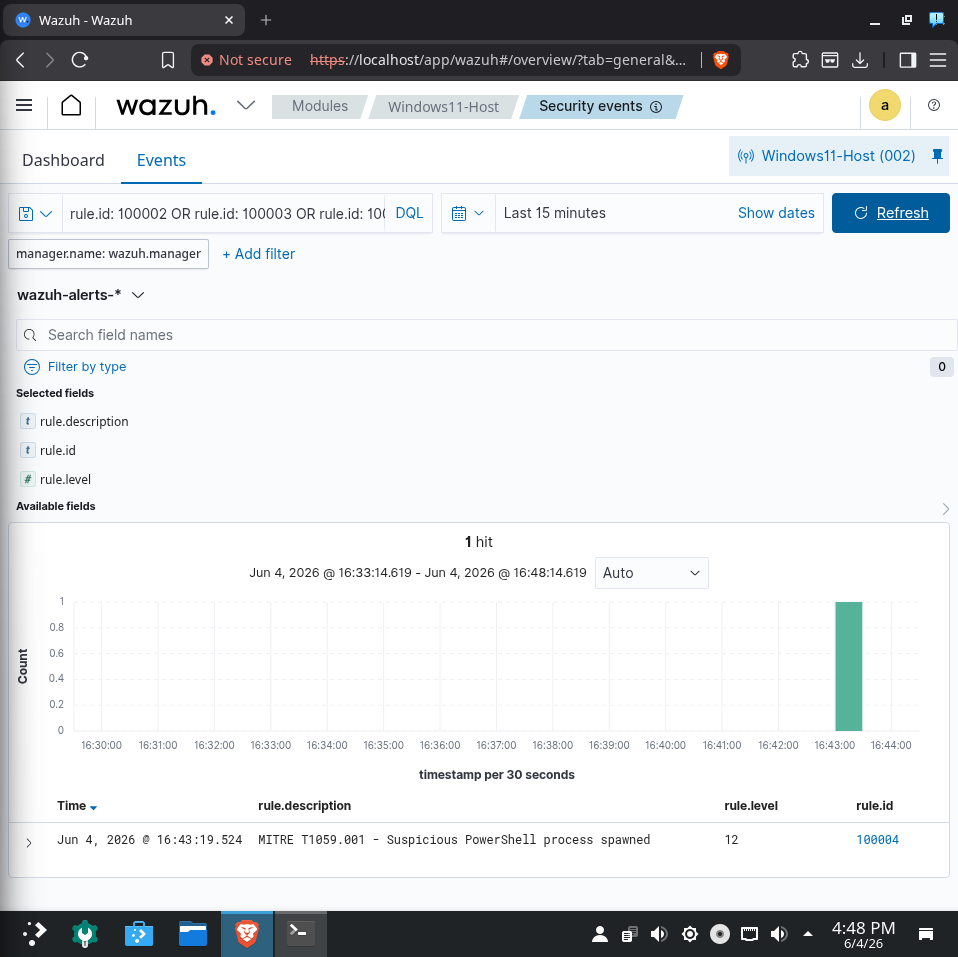Toggle the browser sidebar panel
The width and height of the screenshot is (958, 957).
point(907,60)
